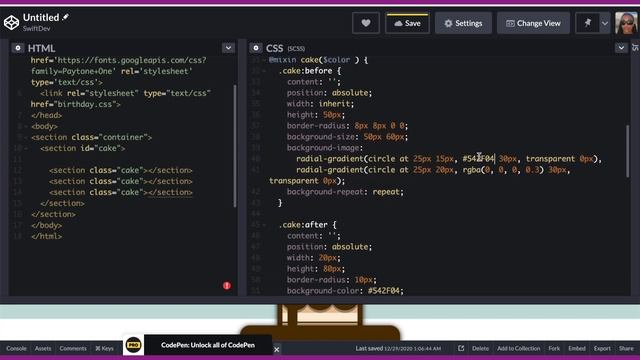Image resolution: width=640 pixels, height=360 pixels.
Task: Open the CodePen logo home link
Action: pos(11,23)
